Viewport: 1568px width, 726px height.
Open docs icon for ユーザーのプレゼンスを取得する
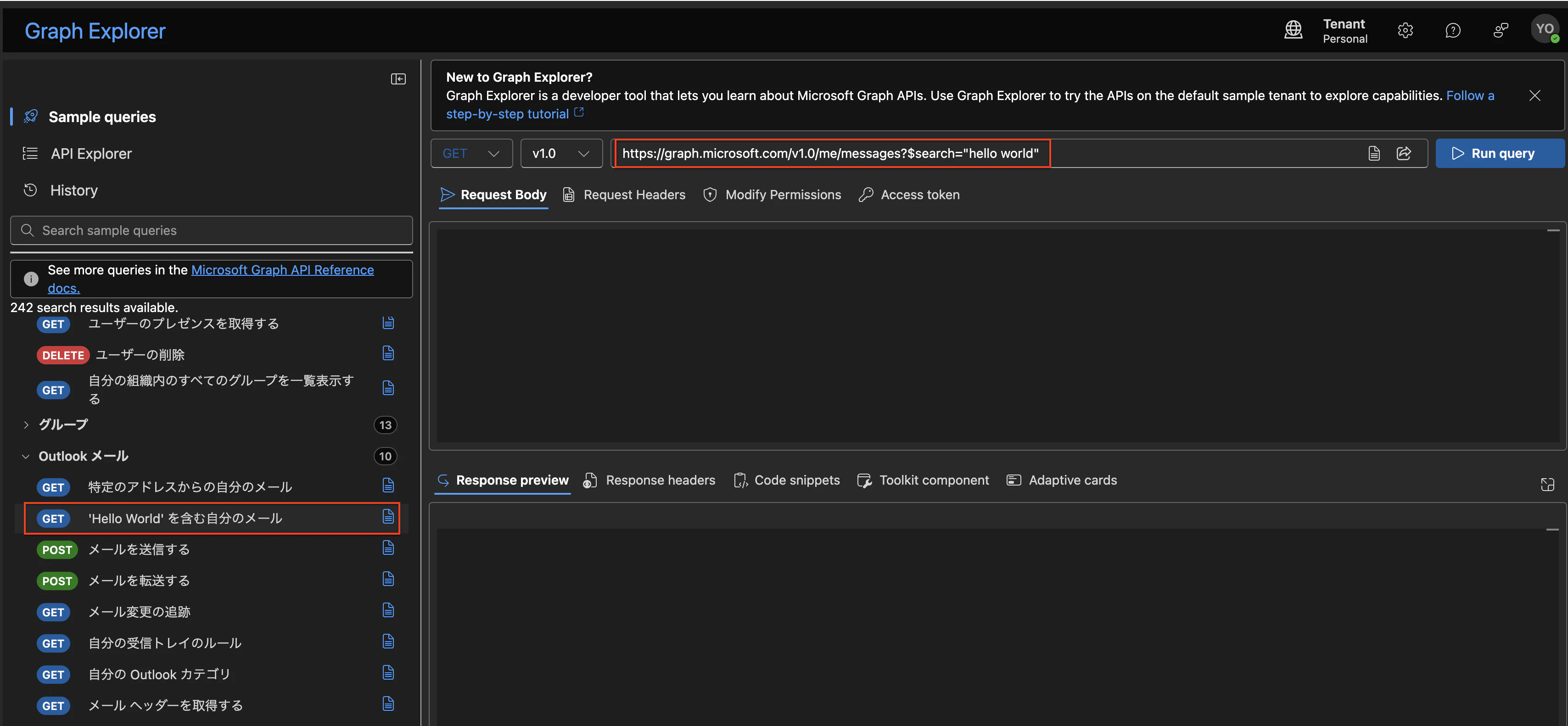pos(388,323)
